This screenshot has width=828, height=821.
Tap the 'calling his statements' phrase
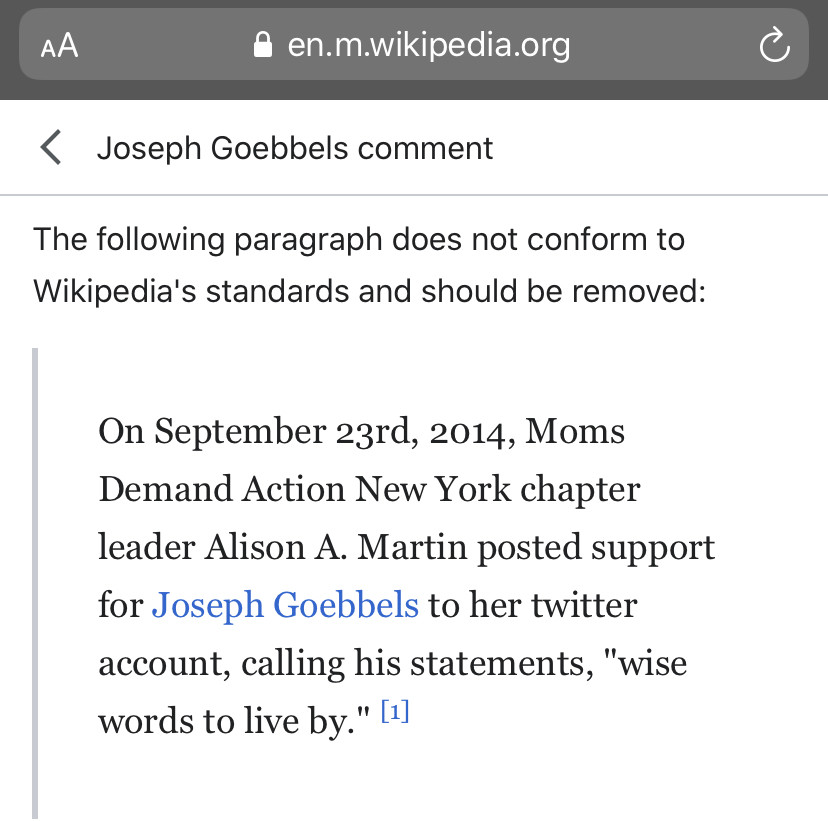coord(417,663)
